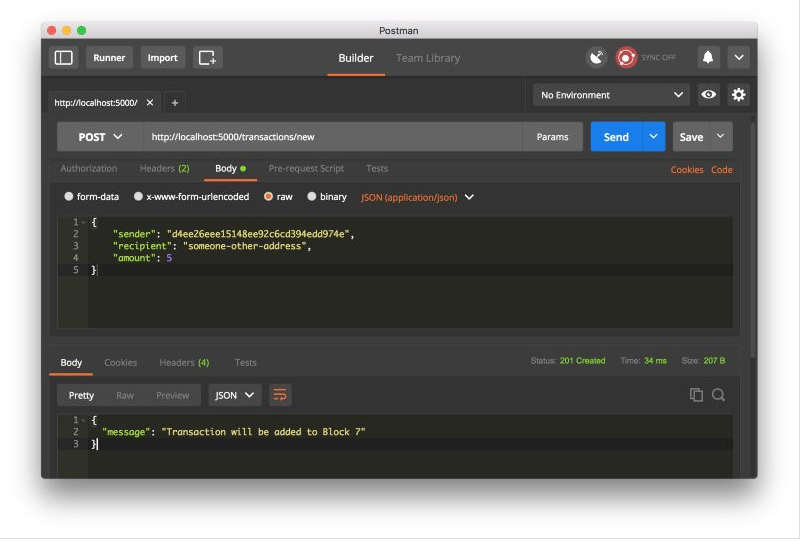Open the request Headers (2) tab
803x544 pixels.
pos(164,169)
